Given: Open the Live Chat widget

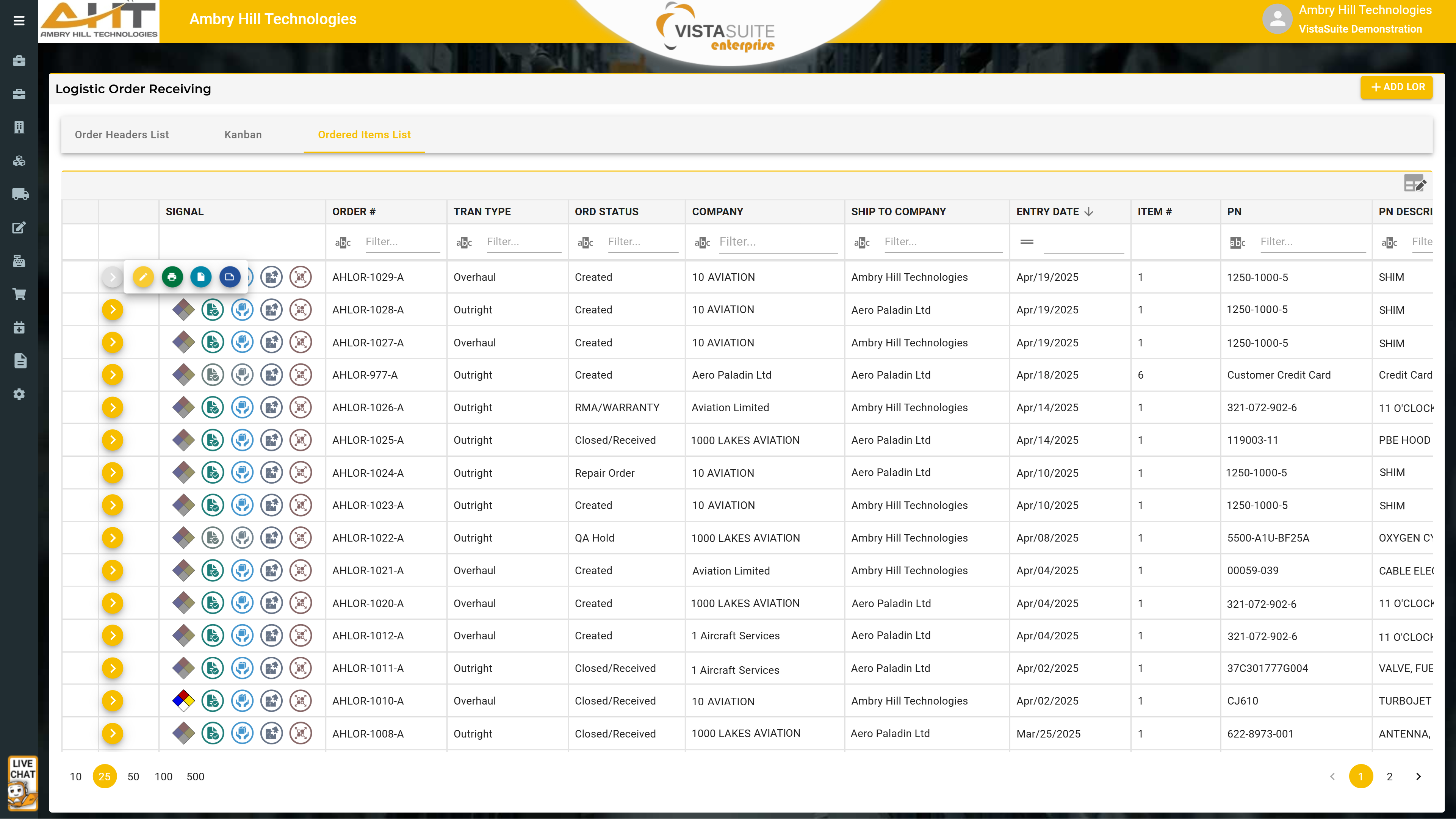Looking at the screenshot, I should coord(23,783).
